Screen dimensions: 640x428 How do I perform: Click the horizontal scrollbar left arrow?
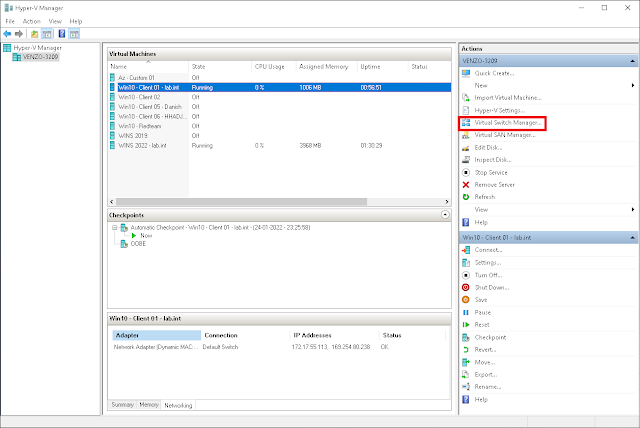112,202
